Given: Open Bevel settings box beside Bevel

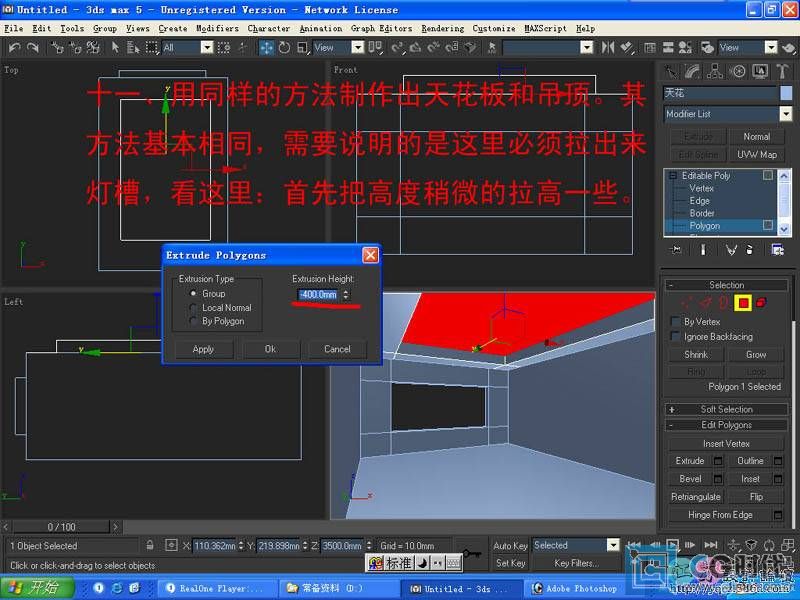Looking at the screenshot, I should [718, 479].
